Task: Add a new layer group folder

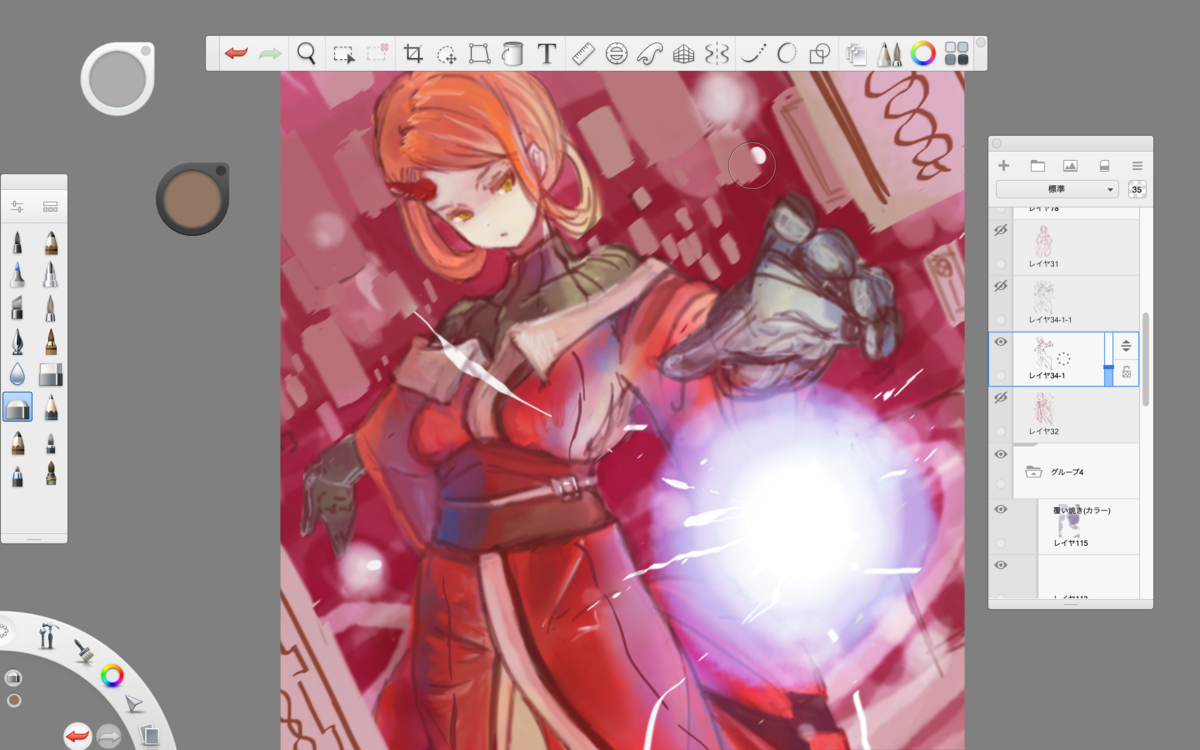Action: 1037,165
